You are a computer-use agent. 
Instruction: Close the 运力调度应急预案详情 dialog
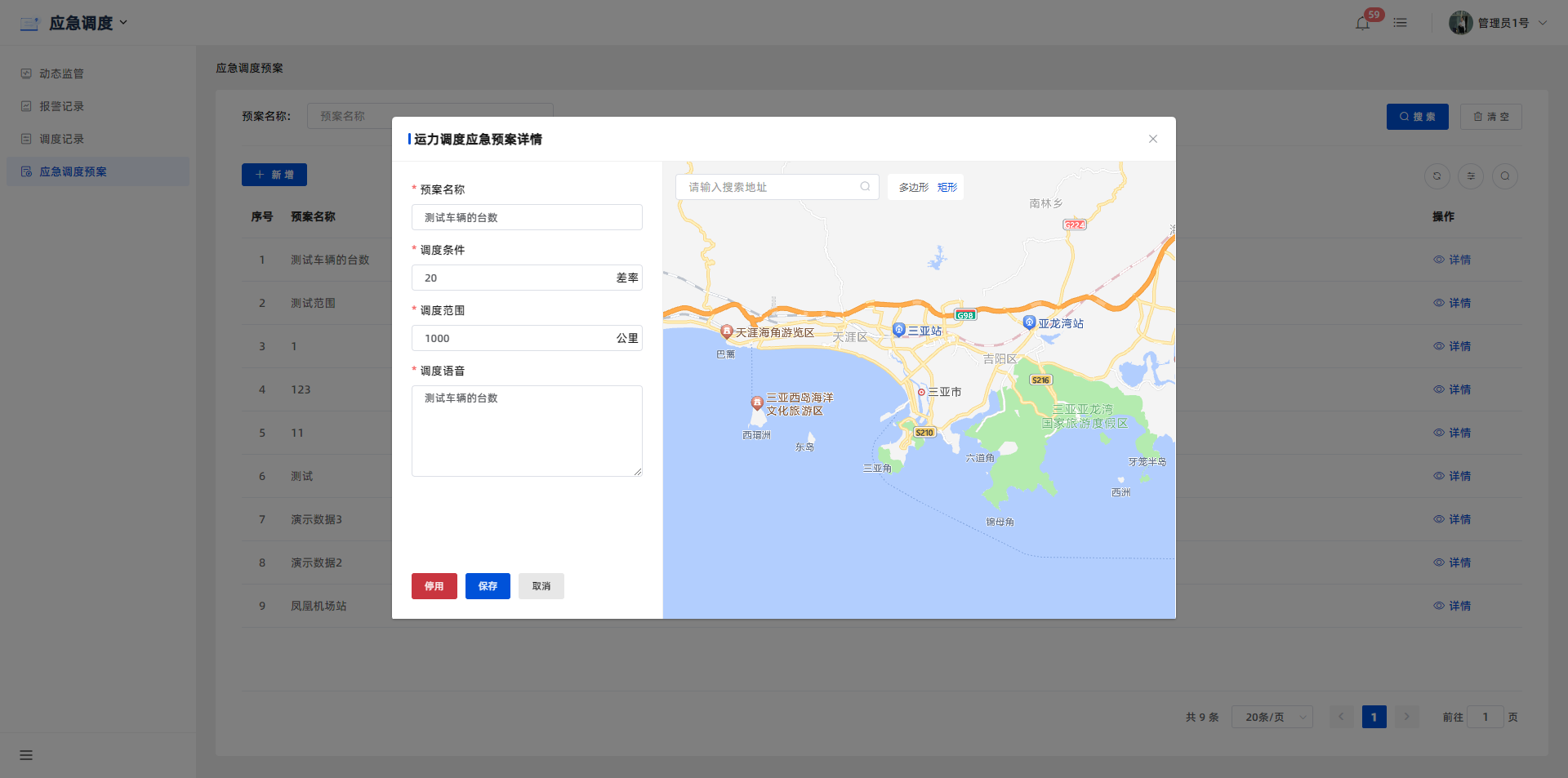[x=1152, y=139]
